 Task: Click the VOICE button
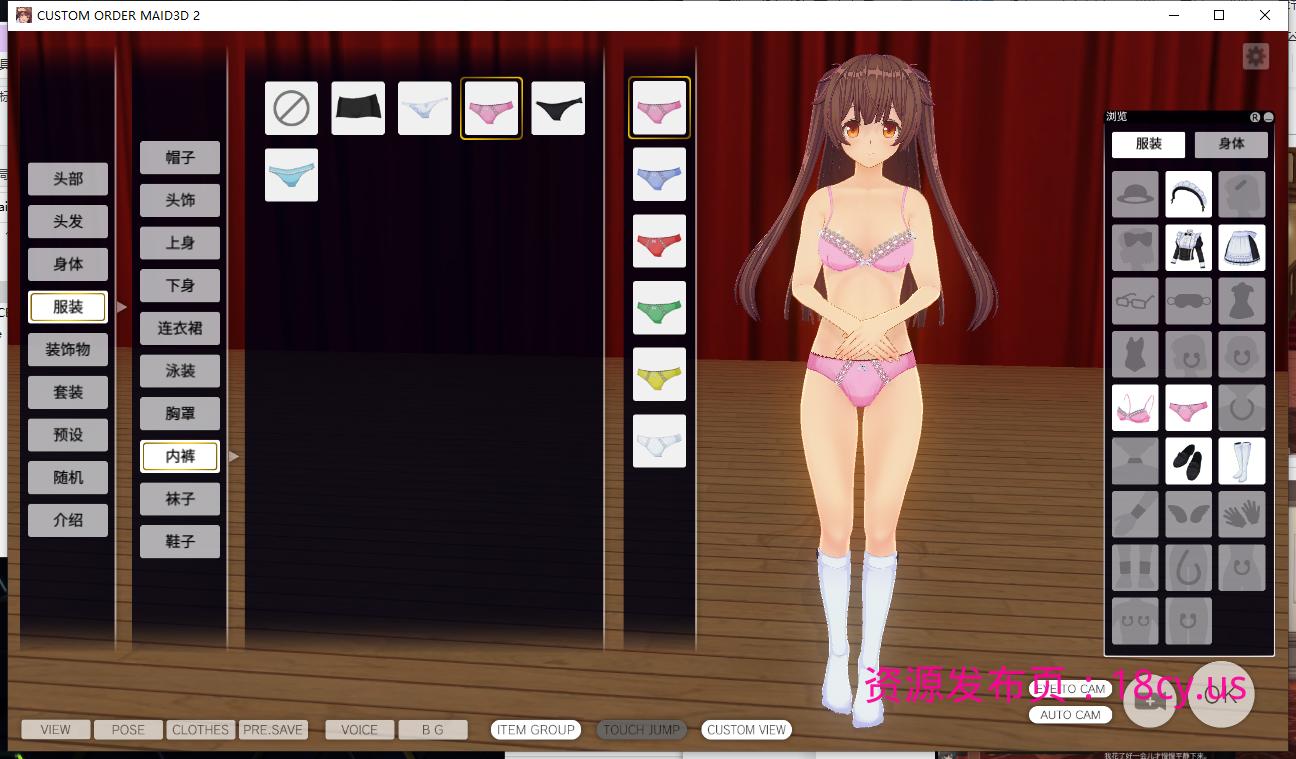click(x=359, y=730)
